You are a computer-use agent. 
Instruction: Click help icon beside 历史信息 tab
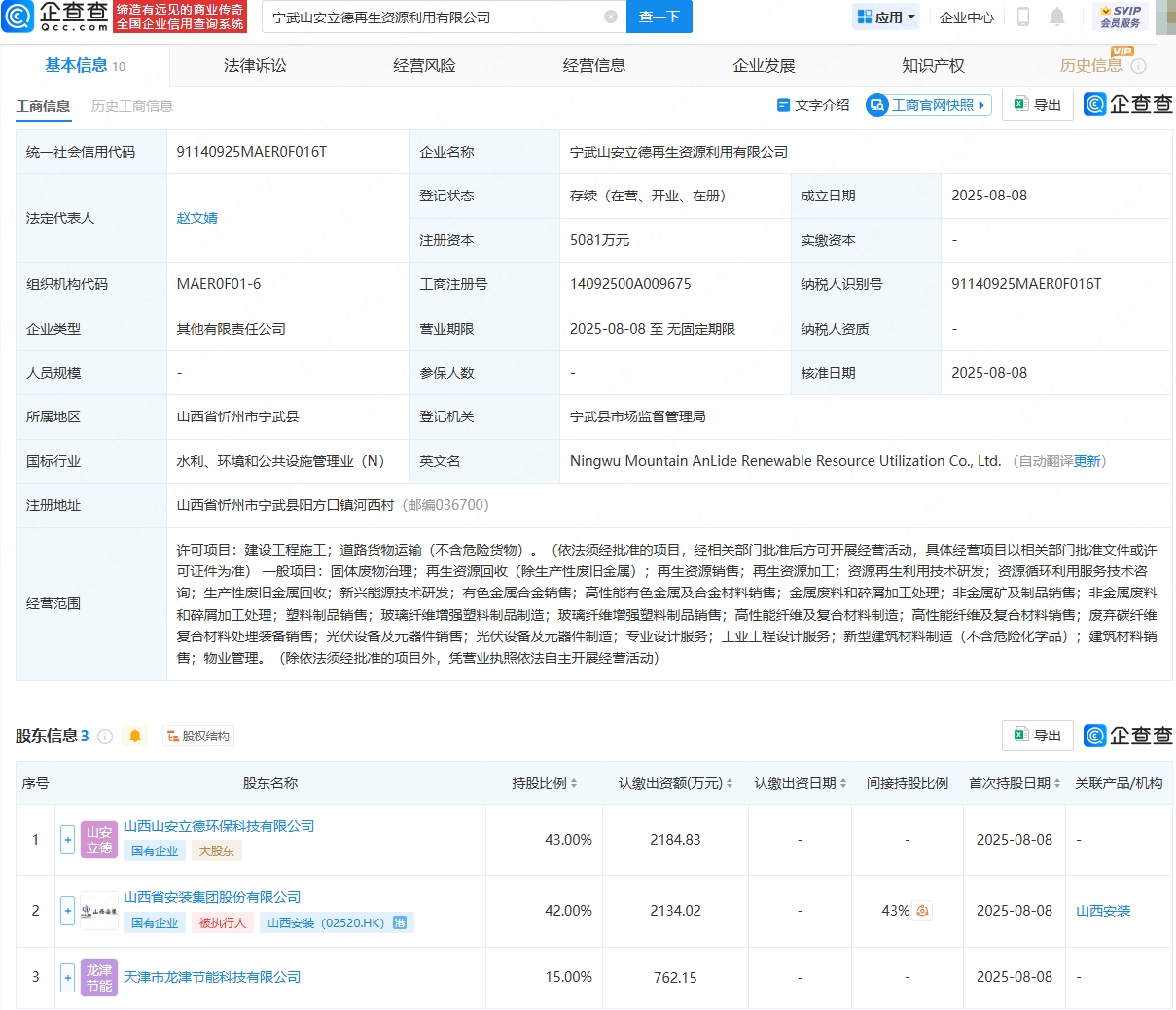[x=1139, y=66]
